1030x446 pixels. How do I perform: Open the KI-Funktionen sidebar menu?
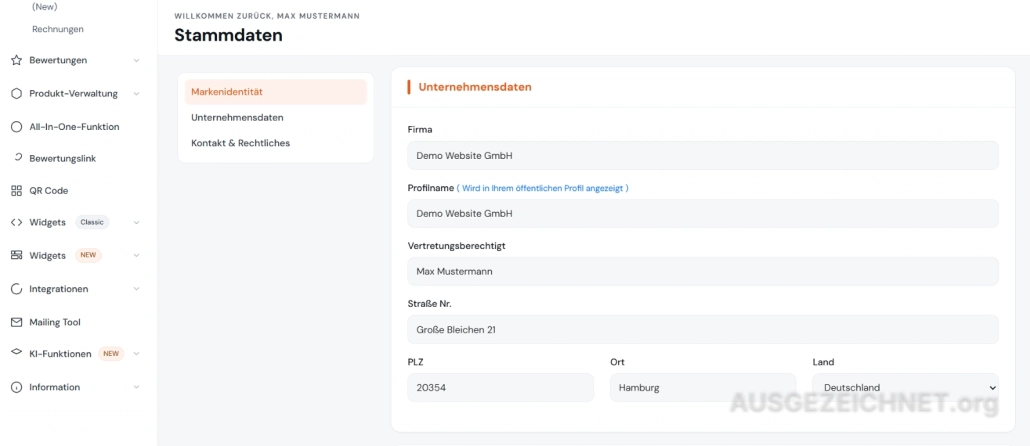60,354
